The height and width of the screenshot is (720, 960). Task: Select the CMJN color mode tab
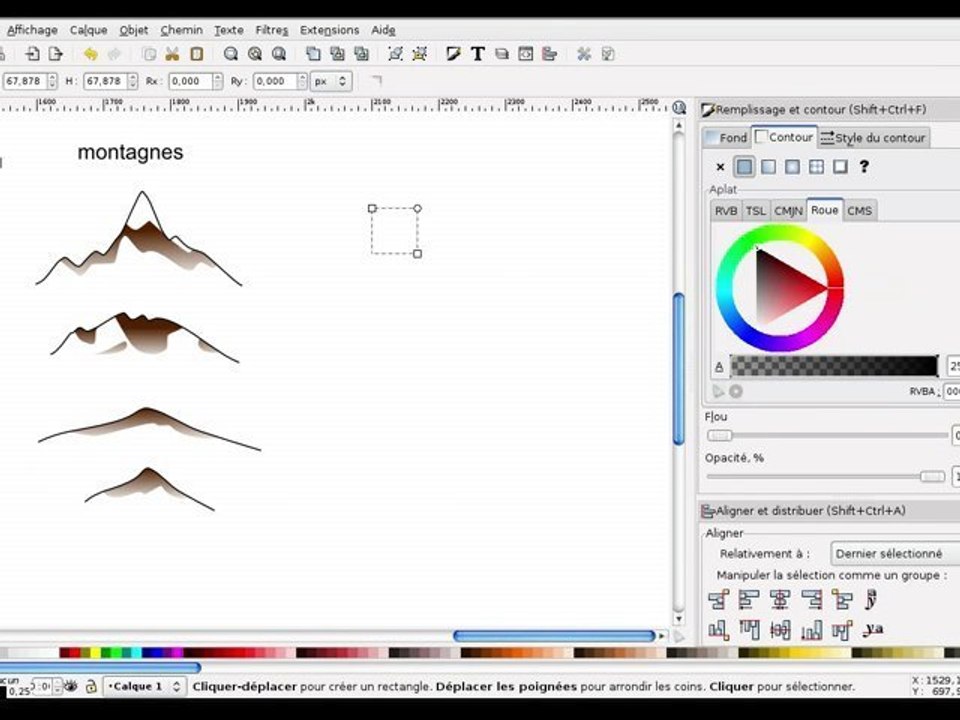[x=788, y=211]
